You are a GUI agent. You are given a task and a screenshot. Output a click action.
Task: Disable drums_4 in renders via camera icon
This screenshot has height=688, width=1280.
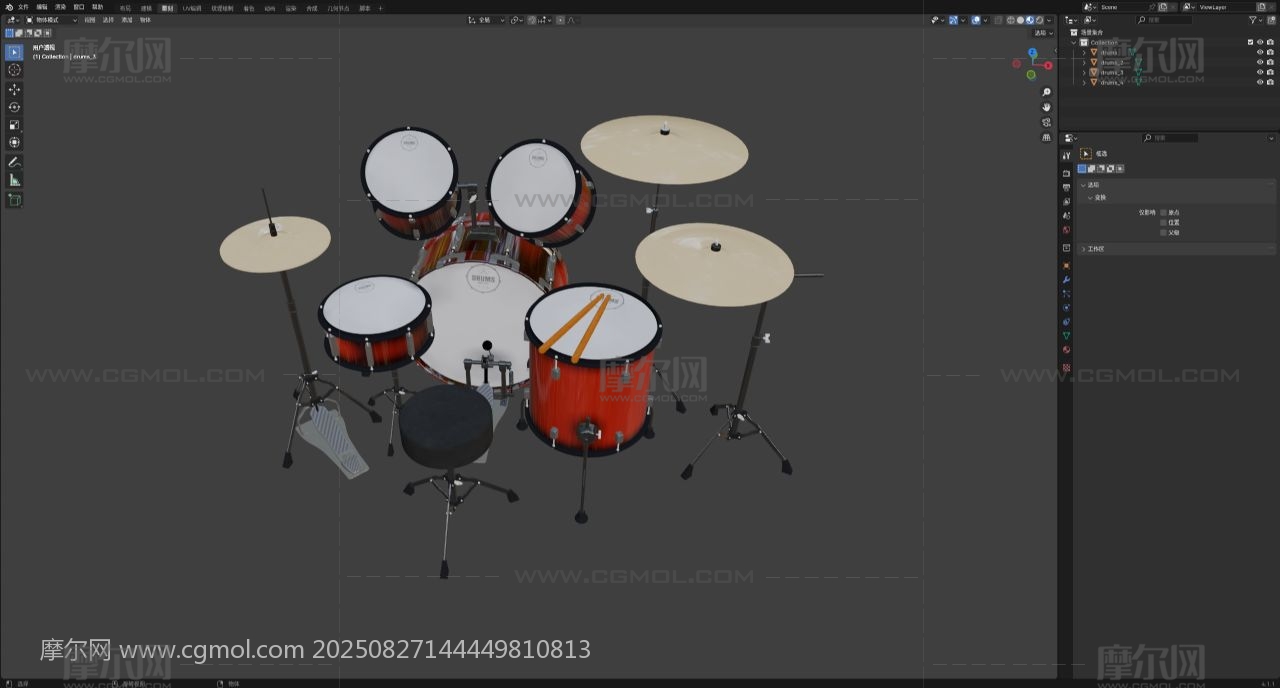coord(1270,82)
